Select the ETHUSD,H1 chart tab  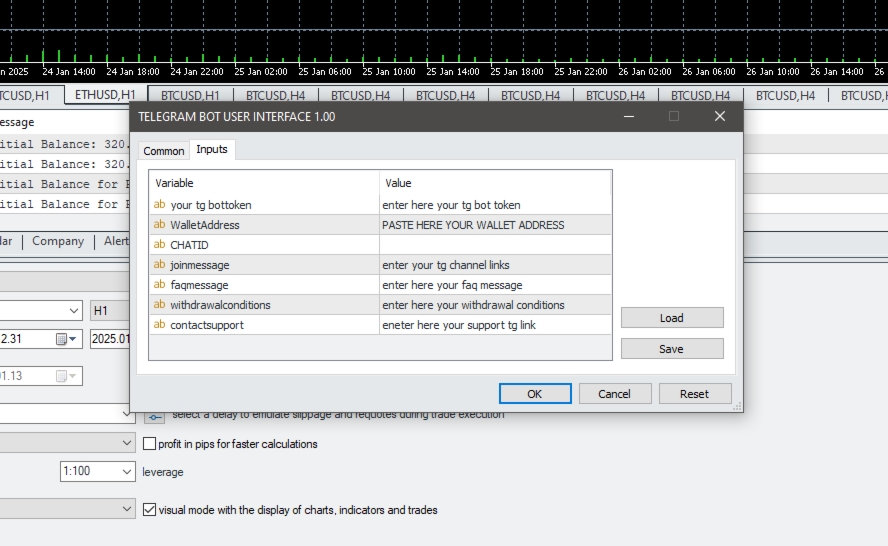click(105, 95)
